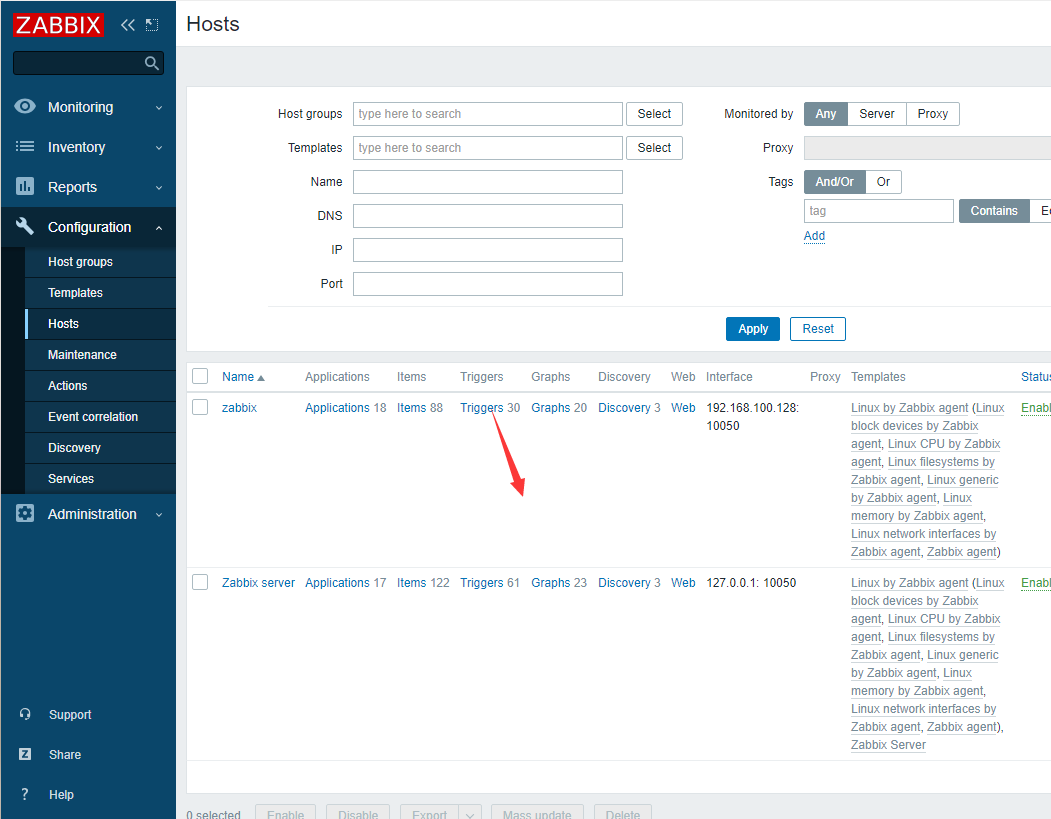This screenshot has height=819, width=1051.
Task: Click the Add tag link
Action: point(814,236)
